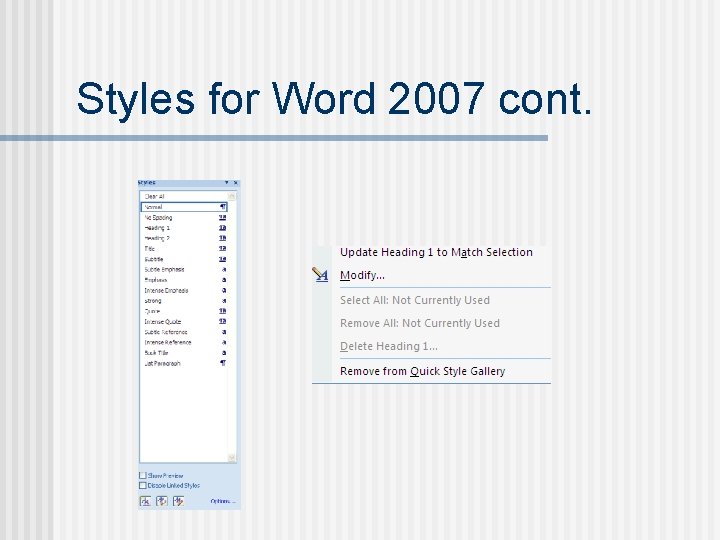Click paragraph mark icon beside List Paragraph
Image resolution: width=720 pixels, height=540 pixels.
223,363
